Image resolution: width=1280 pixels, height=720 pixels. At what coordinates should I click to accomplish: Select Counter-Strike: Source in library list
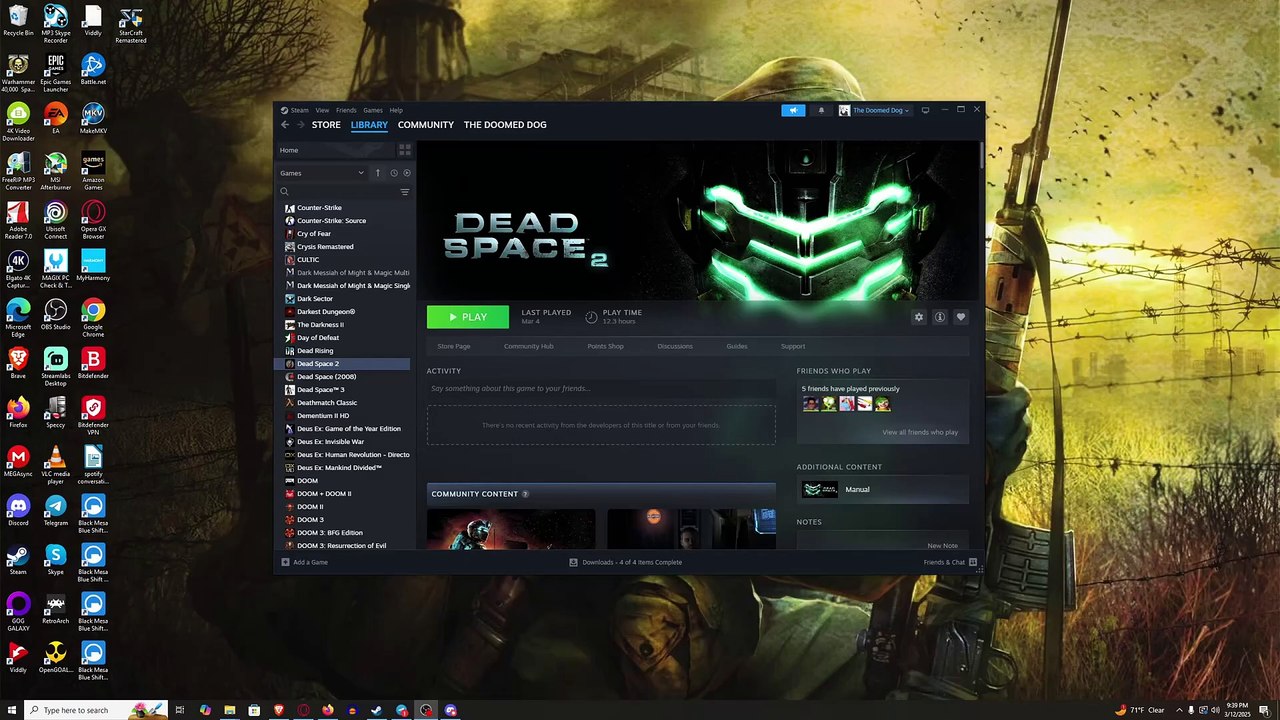tap(342, 220)
